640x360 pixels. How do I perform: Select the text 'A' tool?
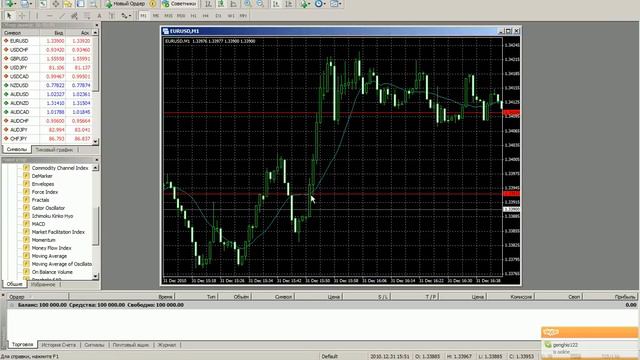(x=99, y=16)
